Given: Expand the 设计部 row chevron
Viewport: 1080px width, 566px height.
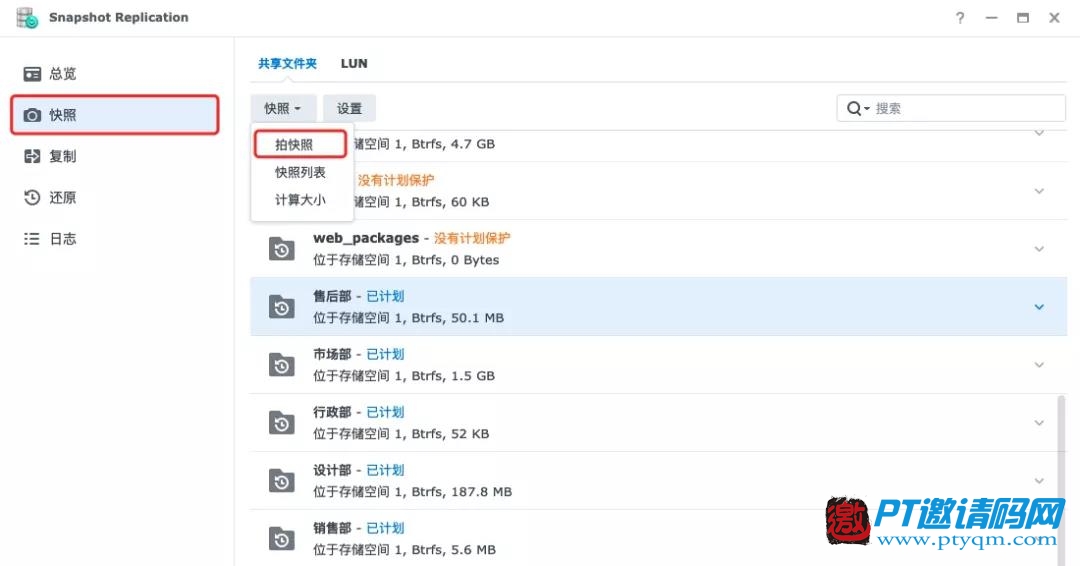Looking at the screenshot, I should (x=1039, y=481).
